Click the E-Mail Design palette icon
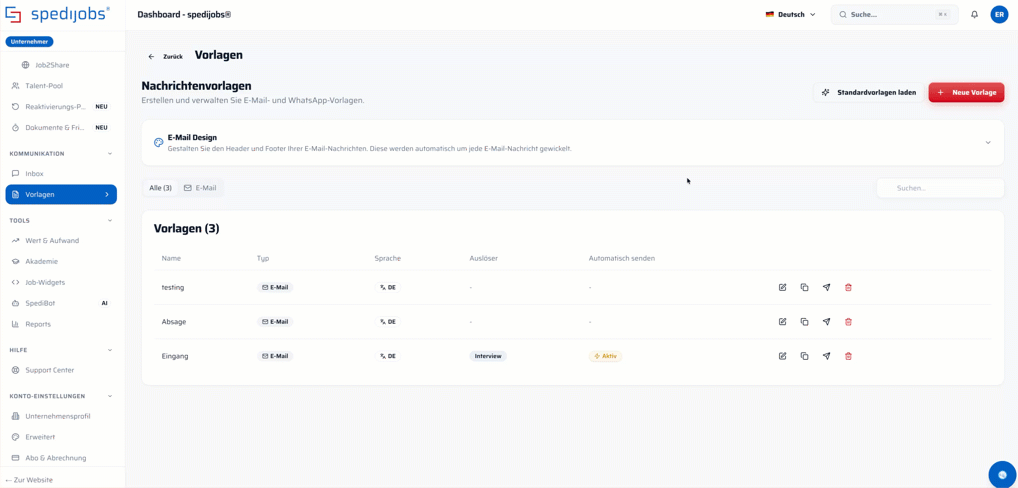Screen dimensions: 1018x488 click(x=158, y=142)
